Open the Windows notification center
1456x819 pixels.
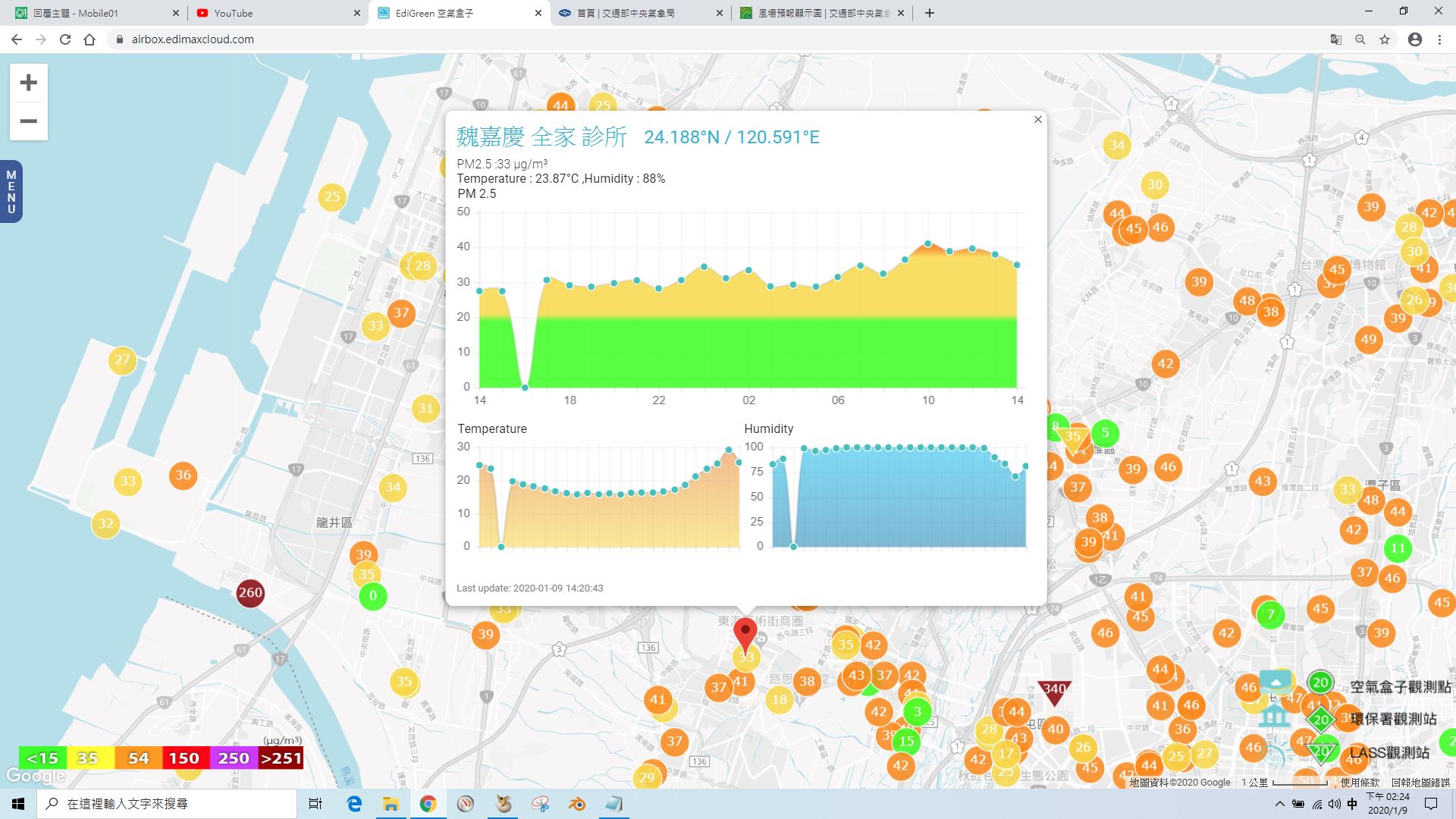1431,804
